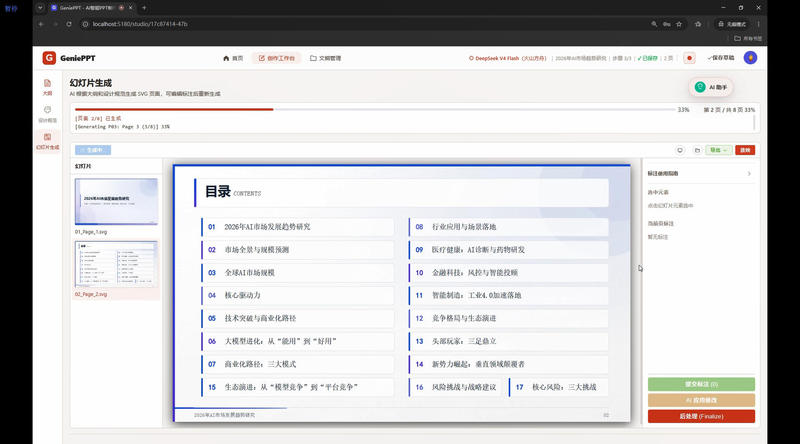Select contents item 03 on the slide
The image size is (800, 444).
point(297,273)
